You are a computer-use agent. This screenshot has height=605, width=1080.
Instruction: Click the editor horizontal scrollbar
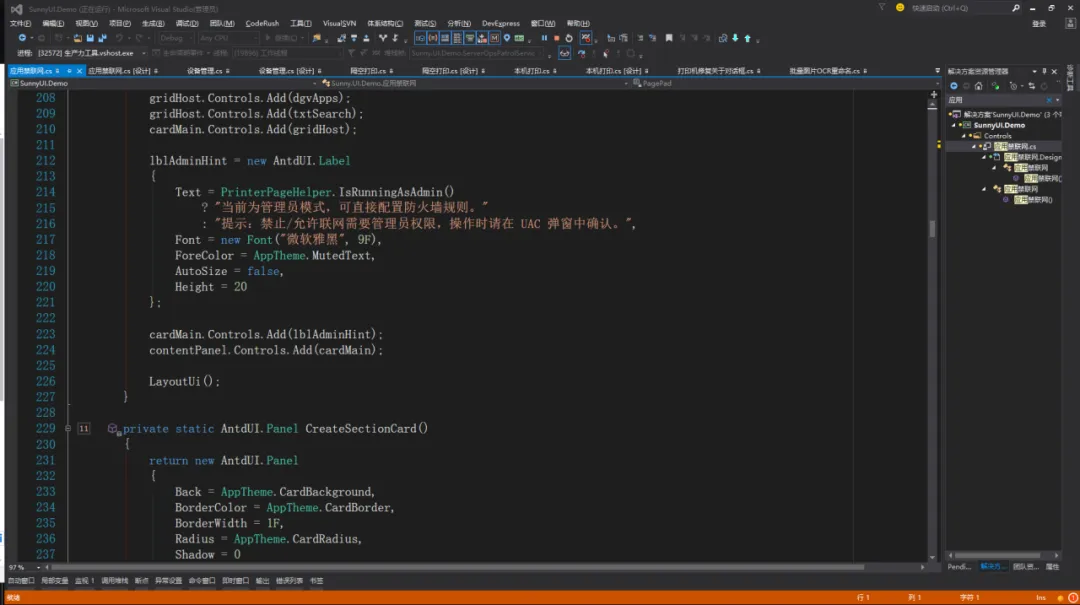point(458,567)
